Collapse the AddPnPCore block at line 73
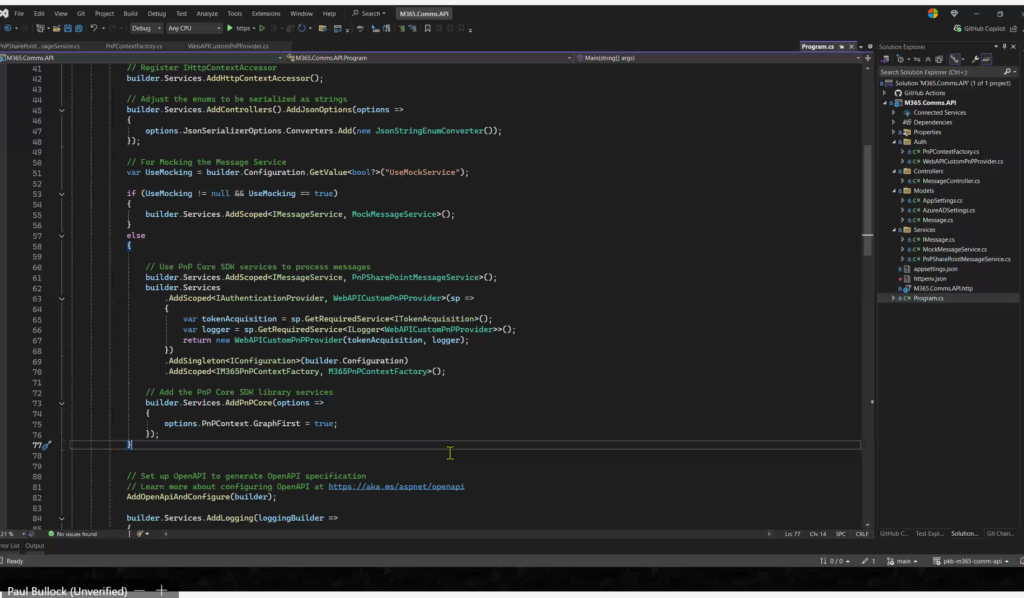 (x=61, y=403)
